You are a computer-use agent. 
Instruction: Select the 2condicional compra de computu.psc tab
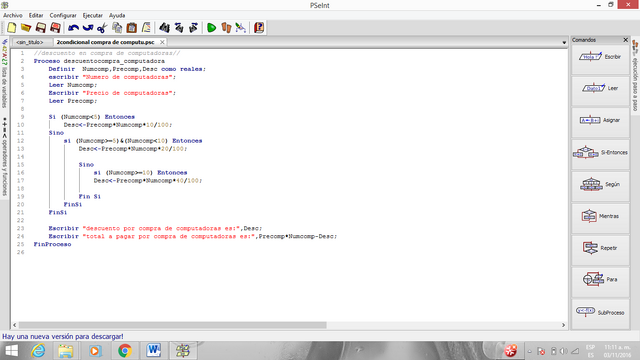(x=105, y=42)
